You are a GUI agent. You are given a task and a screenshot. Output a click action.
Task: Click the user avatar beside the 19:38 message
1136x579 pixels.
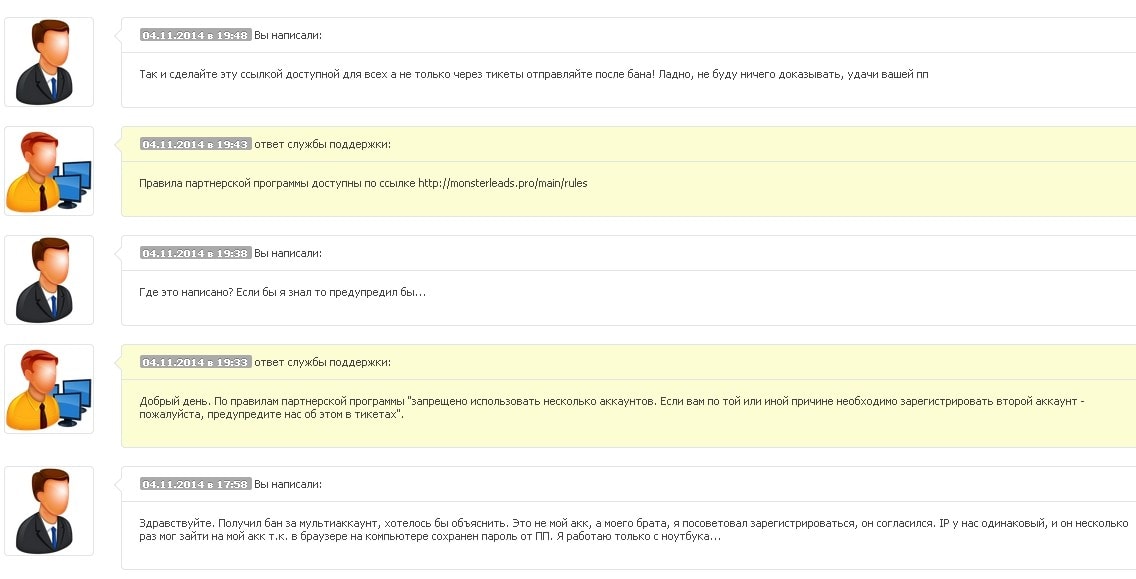point(49,280)
